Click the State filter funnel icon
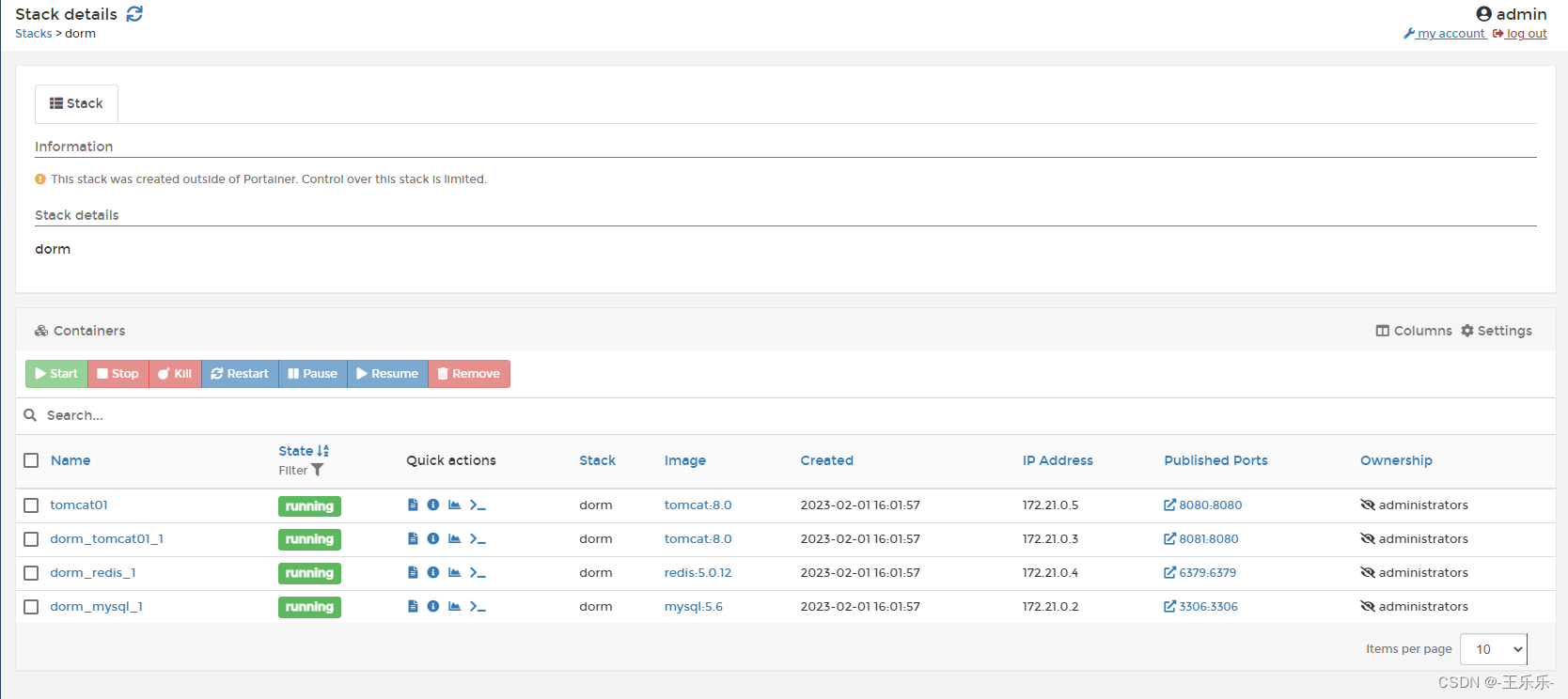The width and height of the screenshot is (1568, 699). [x=318, y=471]
